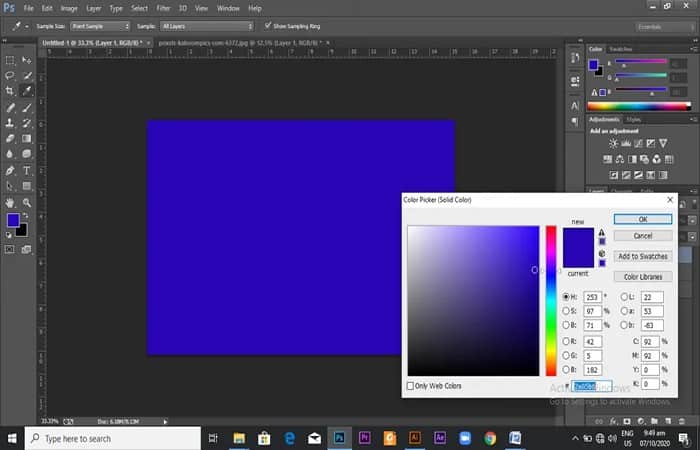The image size is (700, 450).
Task: Enable Show Sampling Ring checkbox
Action: pyautogui.click(x=268, y=25)
